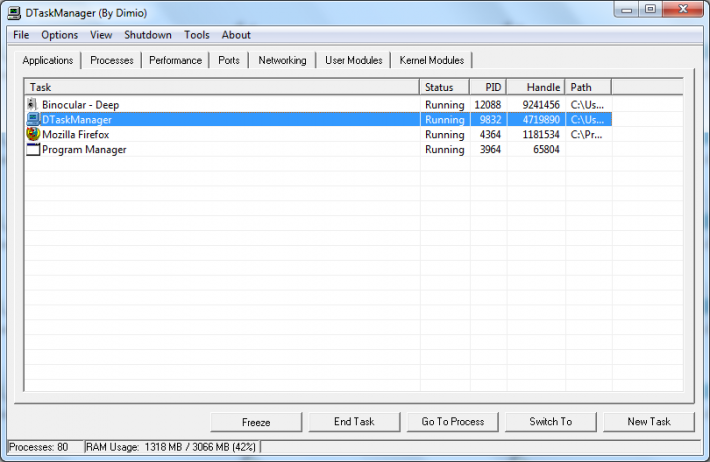The height and width of the screenshot is (462, 710).
Task: Select the Binocular - Deep task
Action: [x=81, y=105]
